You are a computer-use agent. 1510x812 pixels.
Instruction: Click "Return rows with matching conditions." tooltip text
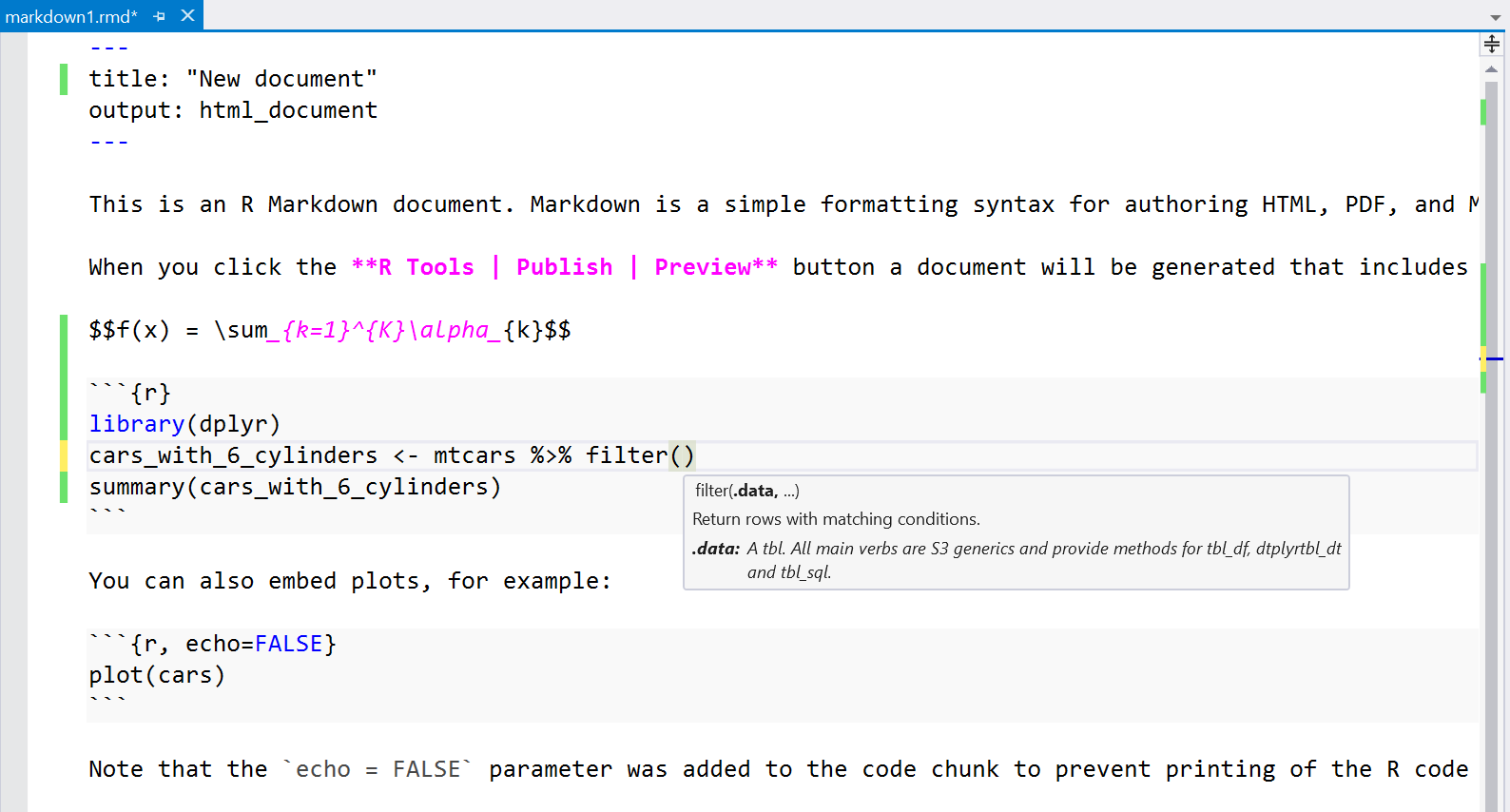click(836, 519)
